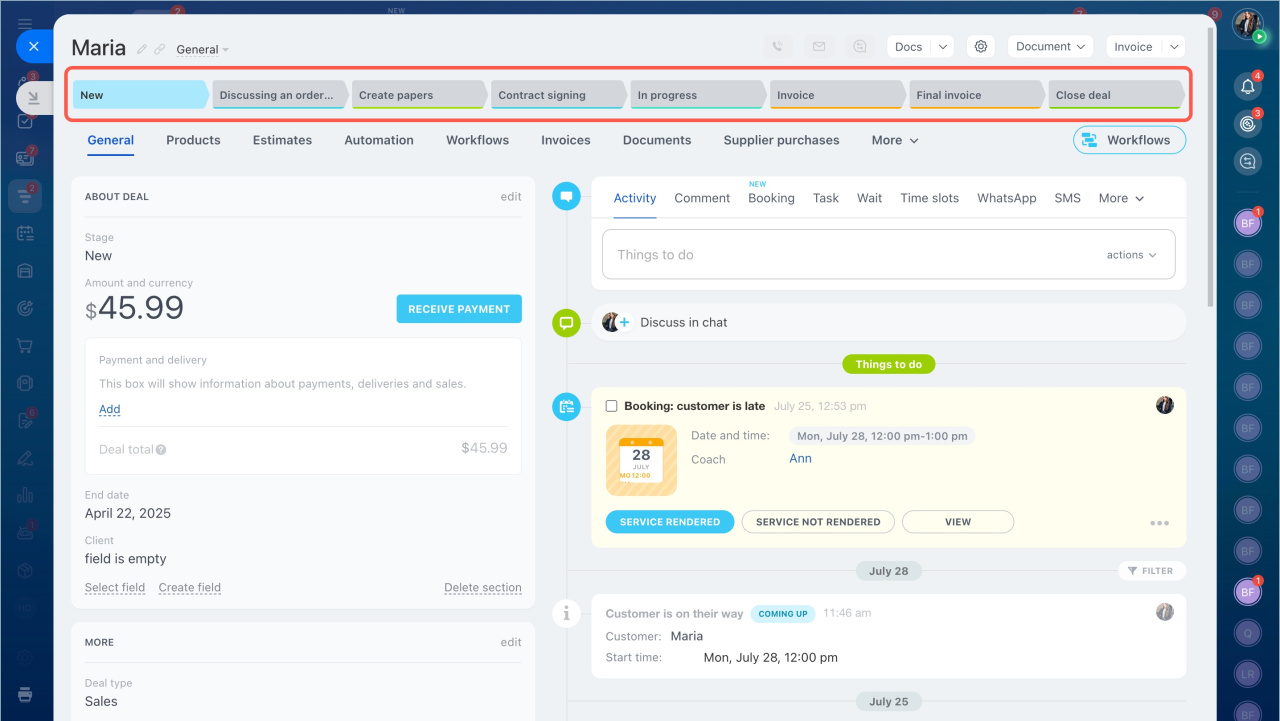Click the Add link under Payment and delivery

pyautogui.click(x=109, y=409)
